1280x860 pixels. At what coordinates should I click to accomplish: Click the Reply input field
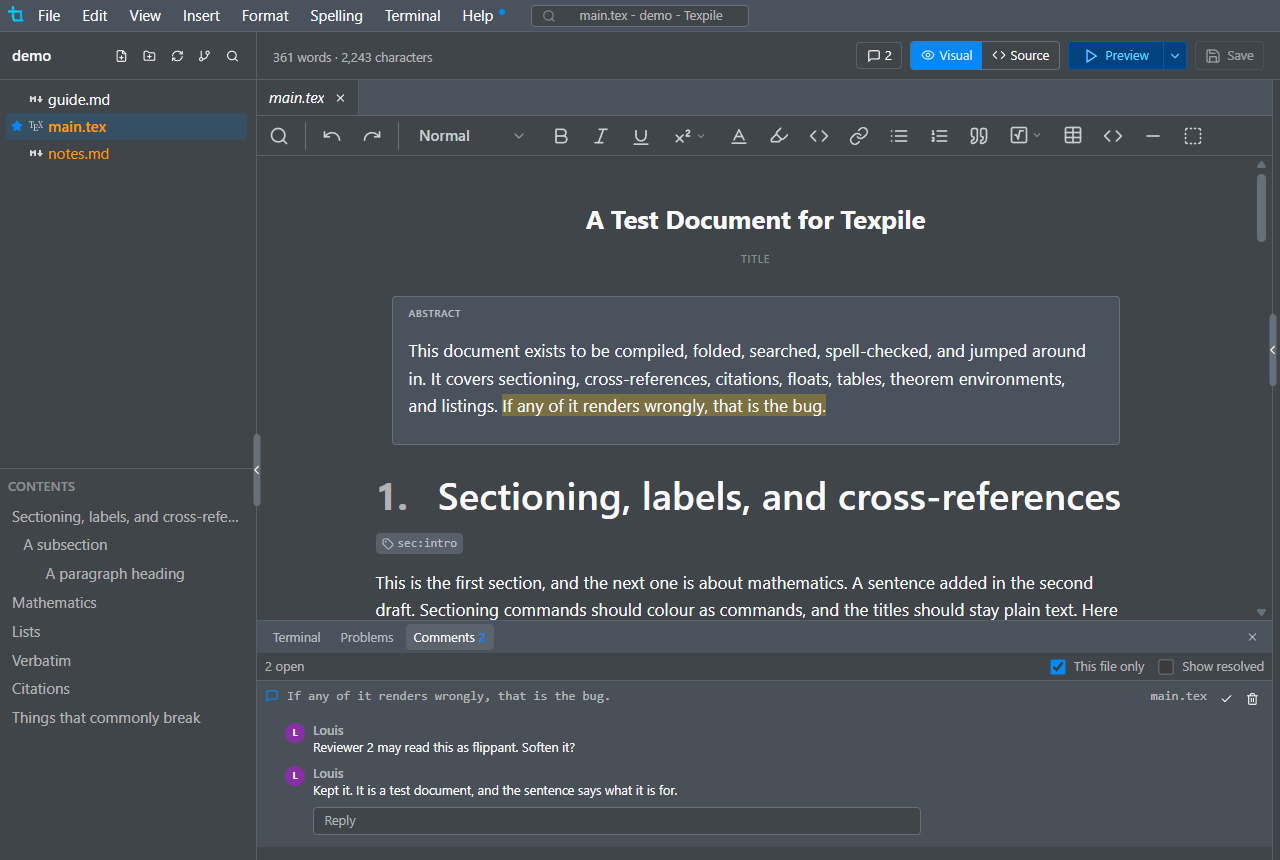(617, 821)
